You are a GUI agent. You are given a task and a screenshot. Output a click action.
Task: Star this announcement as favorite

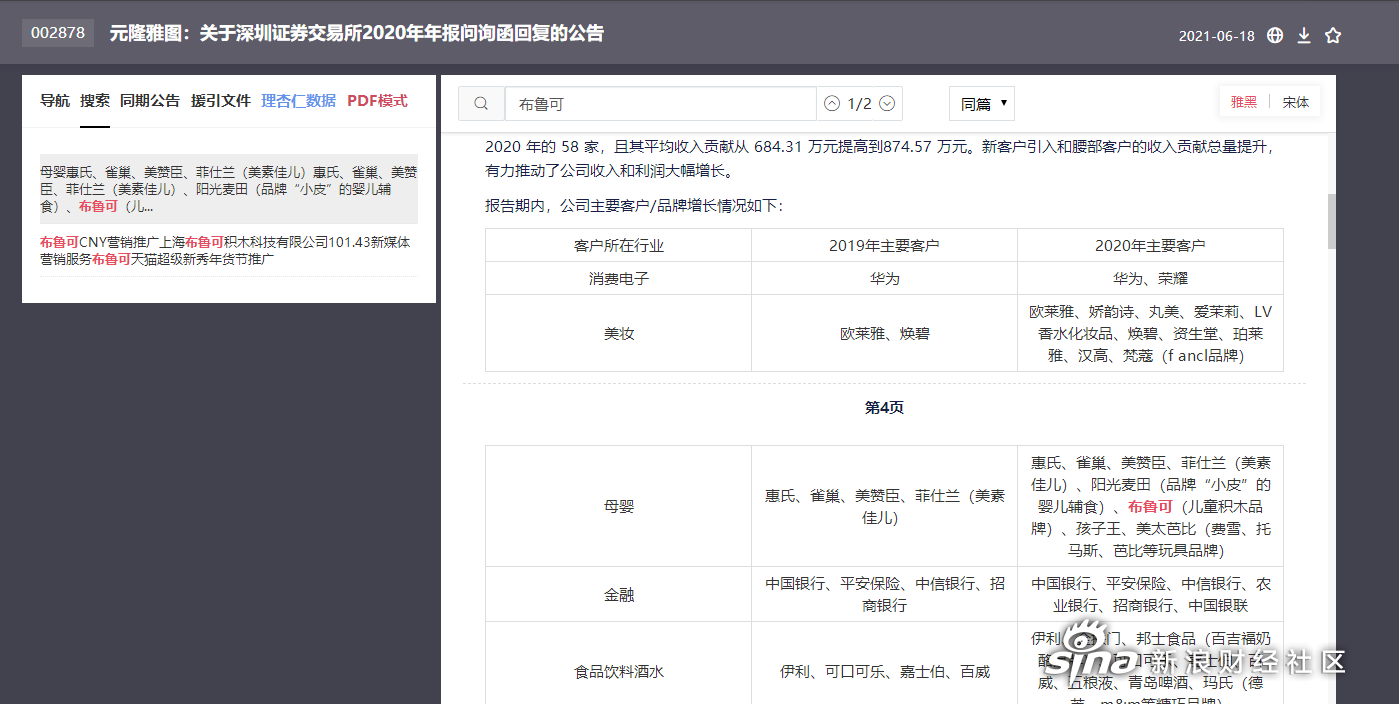[x=1333, y=35]
